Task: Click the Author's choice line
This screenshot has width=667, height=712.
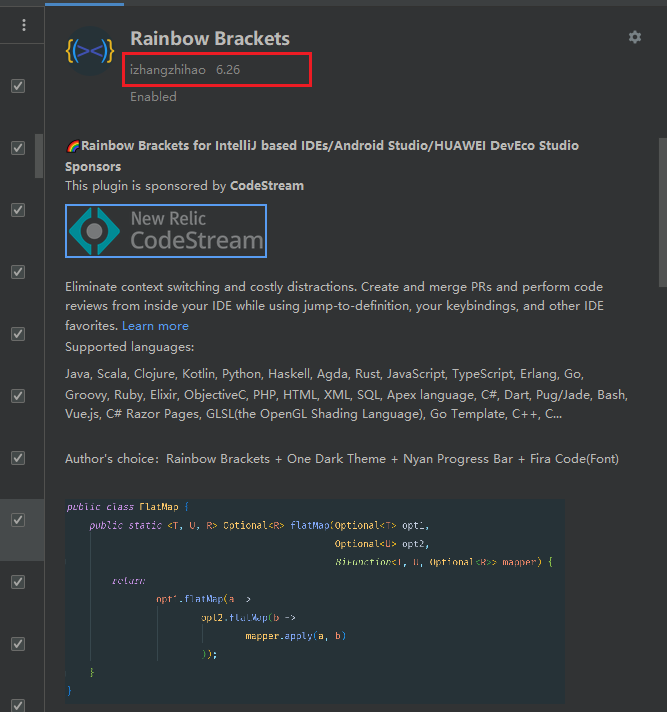Action: tap(342, 459)
